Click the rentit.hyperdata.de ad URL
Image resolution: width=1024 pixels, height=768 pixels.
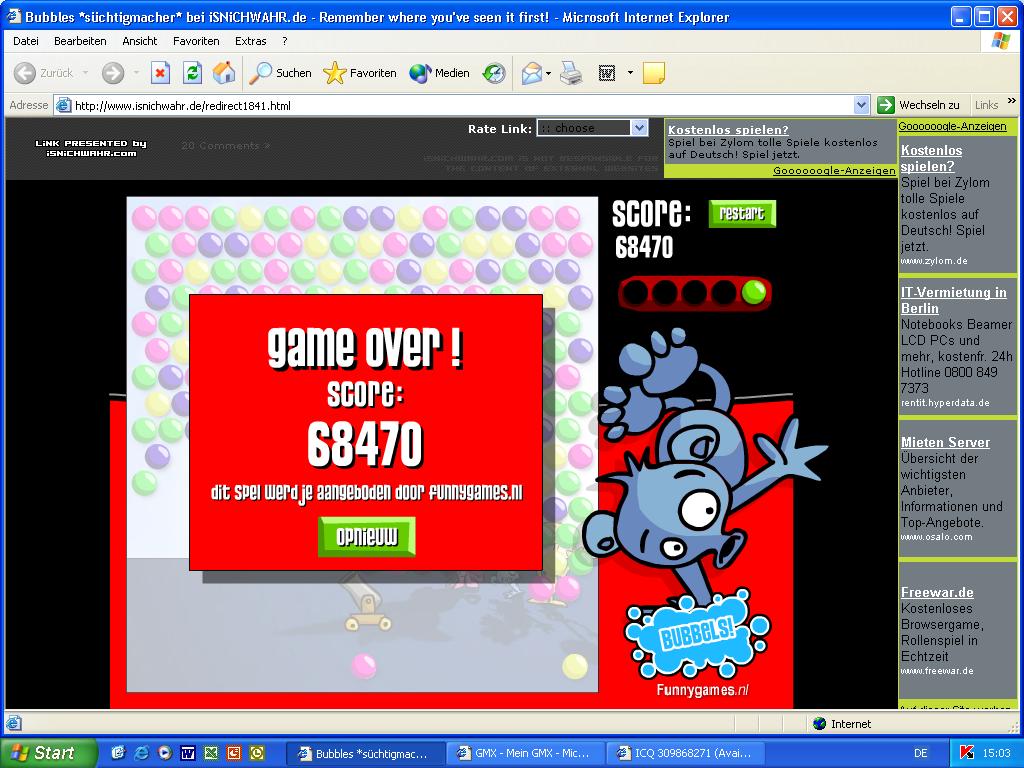coord(945,403)
